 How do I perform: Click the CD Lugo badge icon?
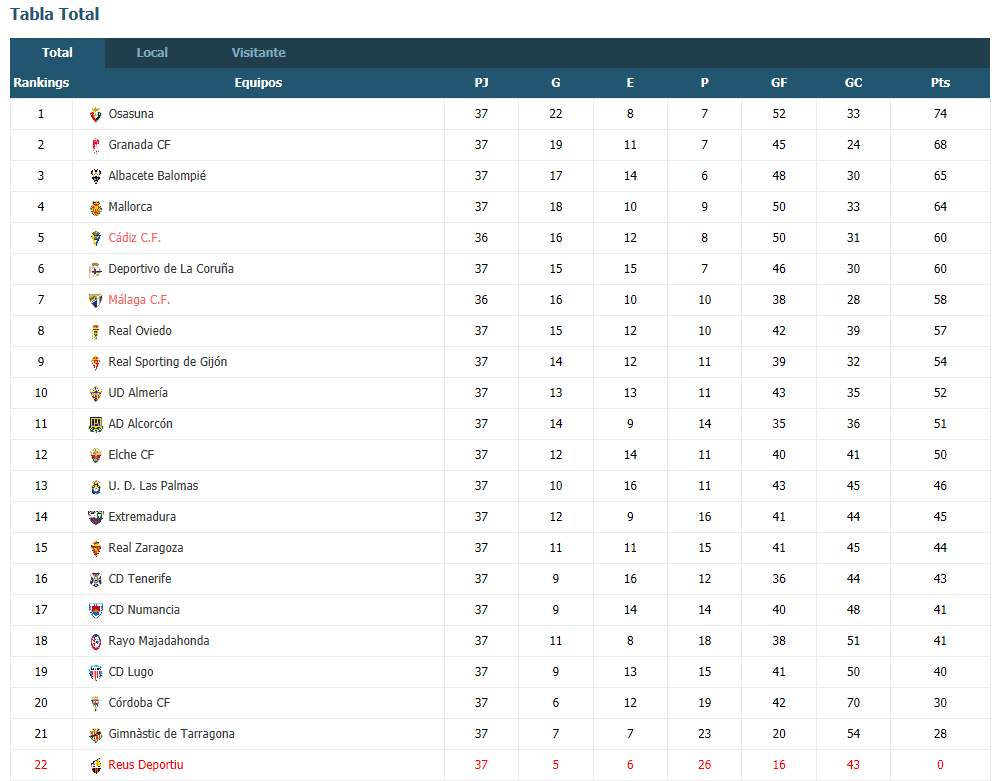pos(95,672)
